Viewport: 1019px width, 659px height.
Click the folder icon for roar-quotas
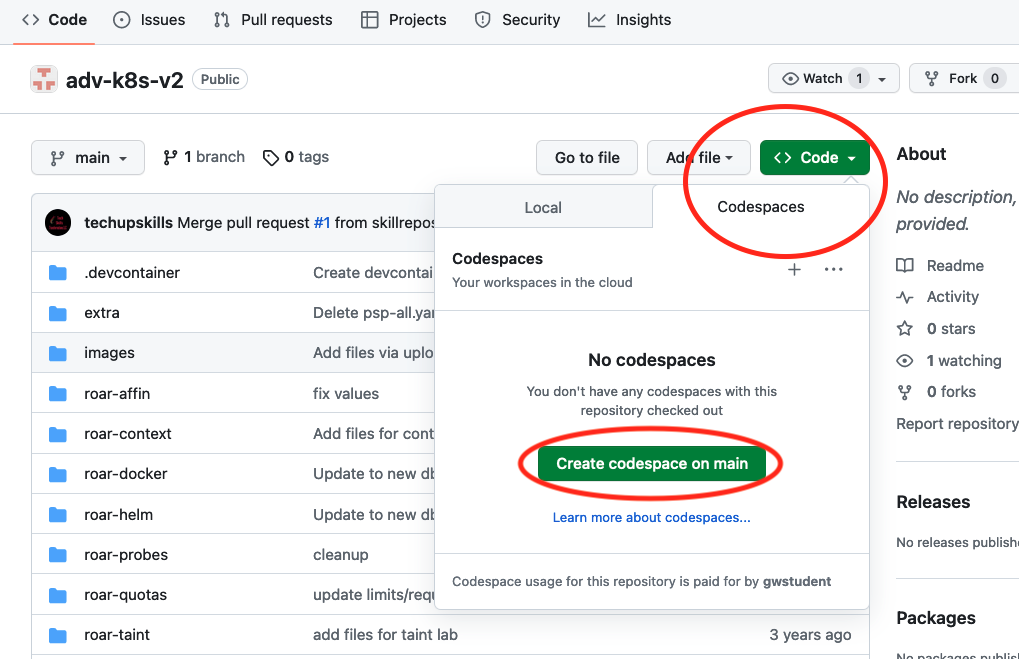tap(58, 595)
